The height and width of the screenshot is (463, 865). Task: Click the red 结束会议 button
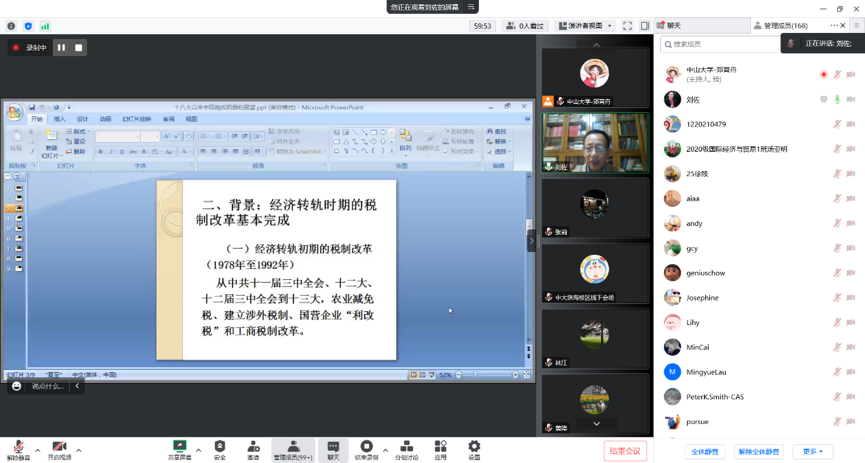point(625,451)
